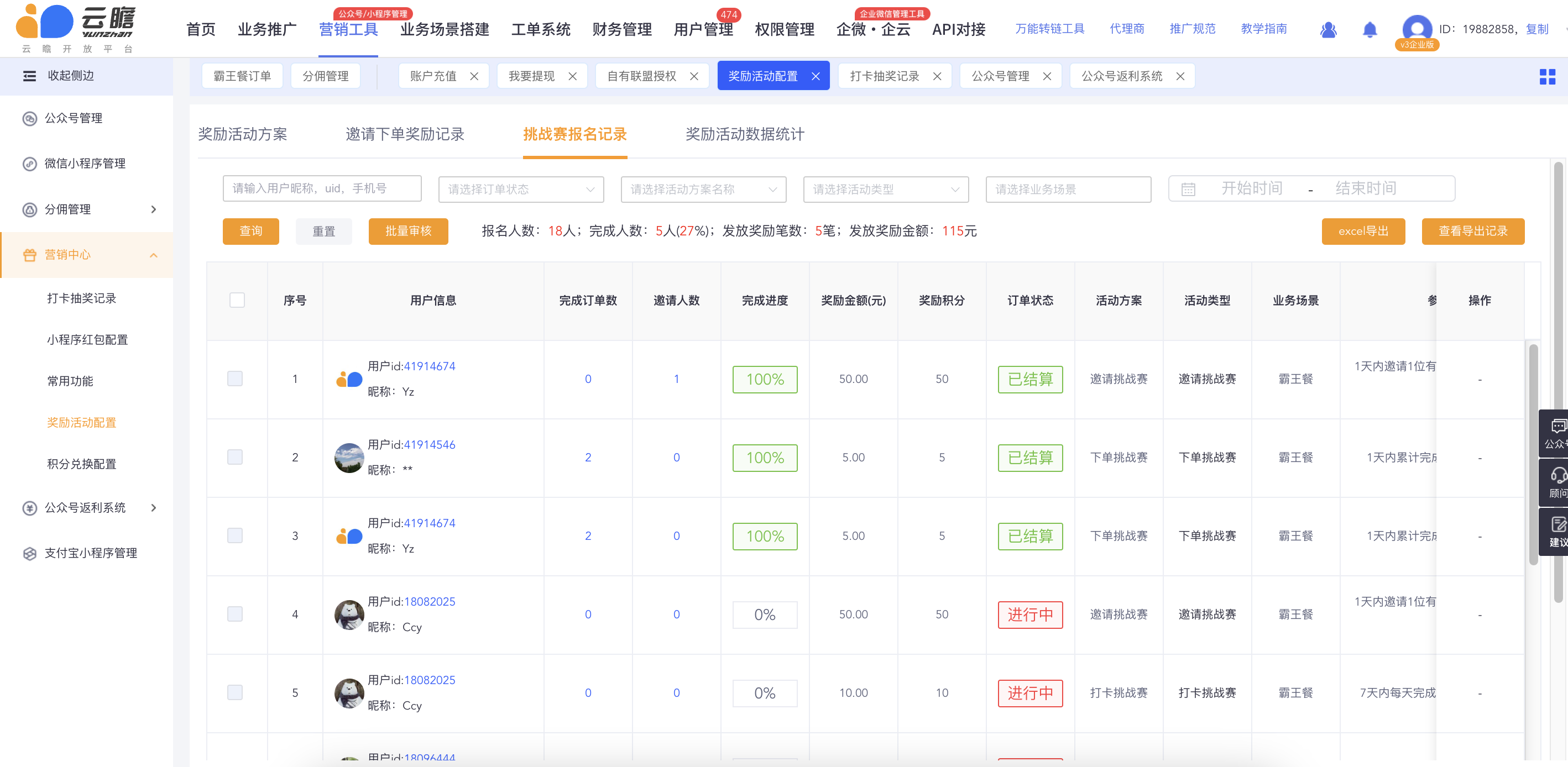Viewport: 1568px width, 767px height.
Task: Check the row 5 checkbox
Action: pos(234,693)
